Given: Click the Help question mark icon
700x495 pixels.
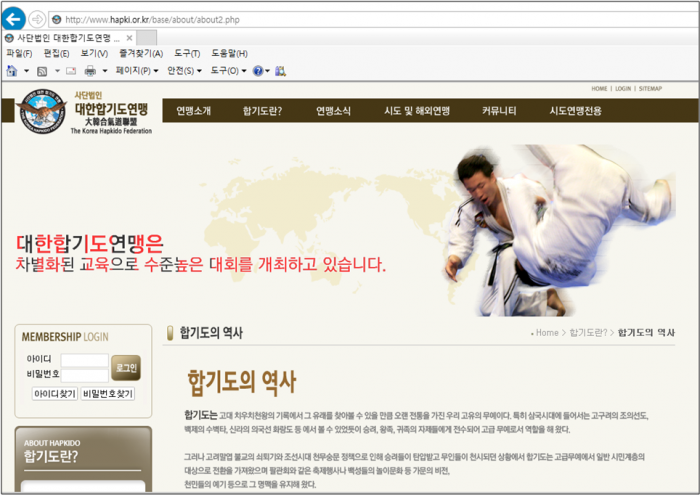Looking at the screenshot, I should [x=258, y=71].
